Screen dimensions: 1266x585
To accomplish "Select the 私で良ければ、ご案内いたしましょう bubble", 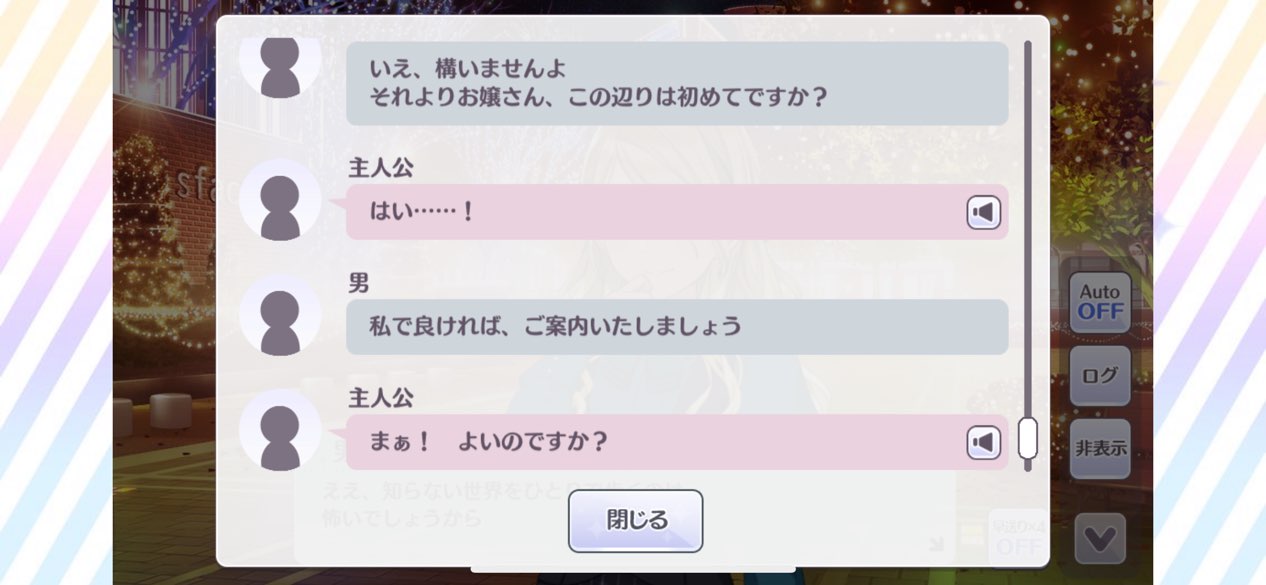I will pos(677,327).
